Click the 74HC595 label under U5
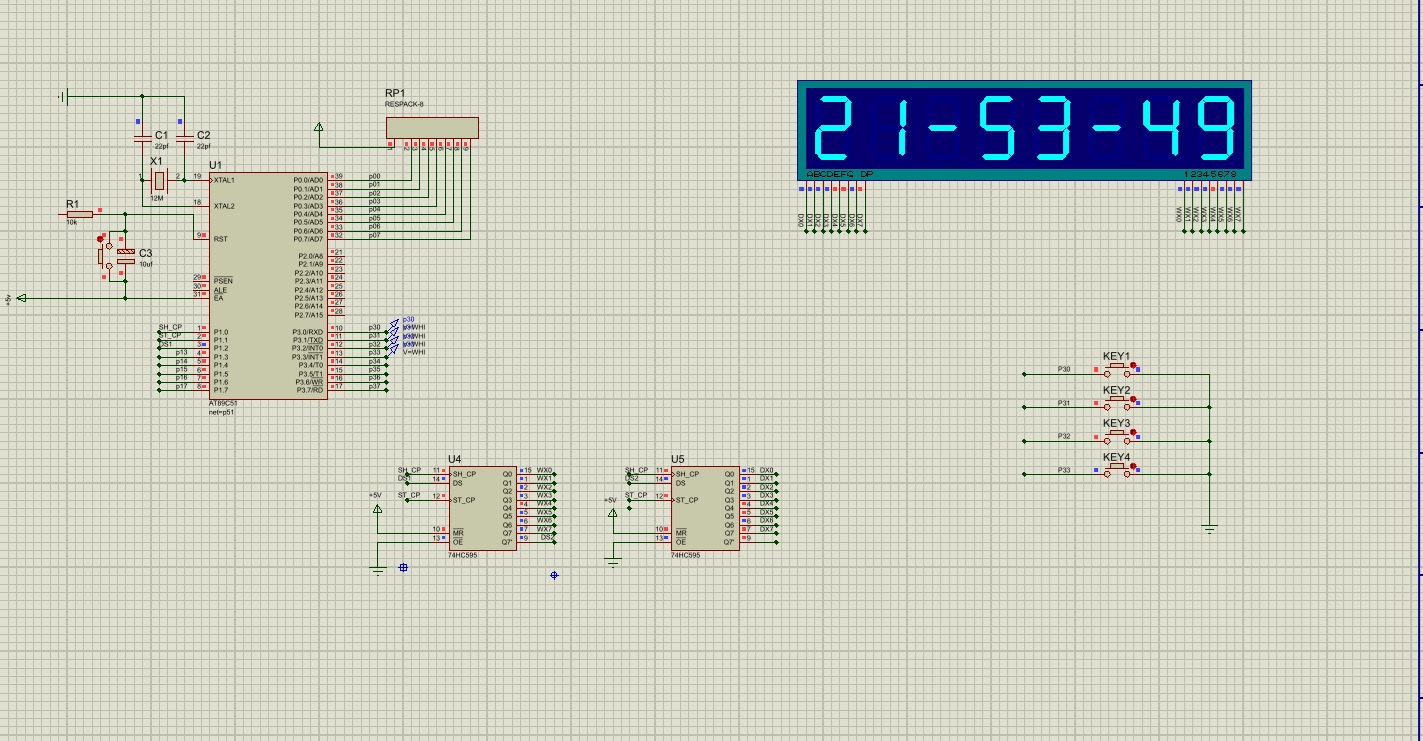The width and height of the screenshot is (1423, 741). [x=685, y=555]
